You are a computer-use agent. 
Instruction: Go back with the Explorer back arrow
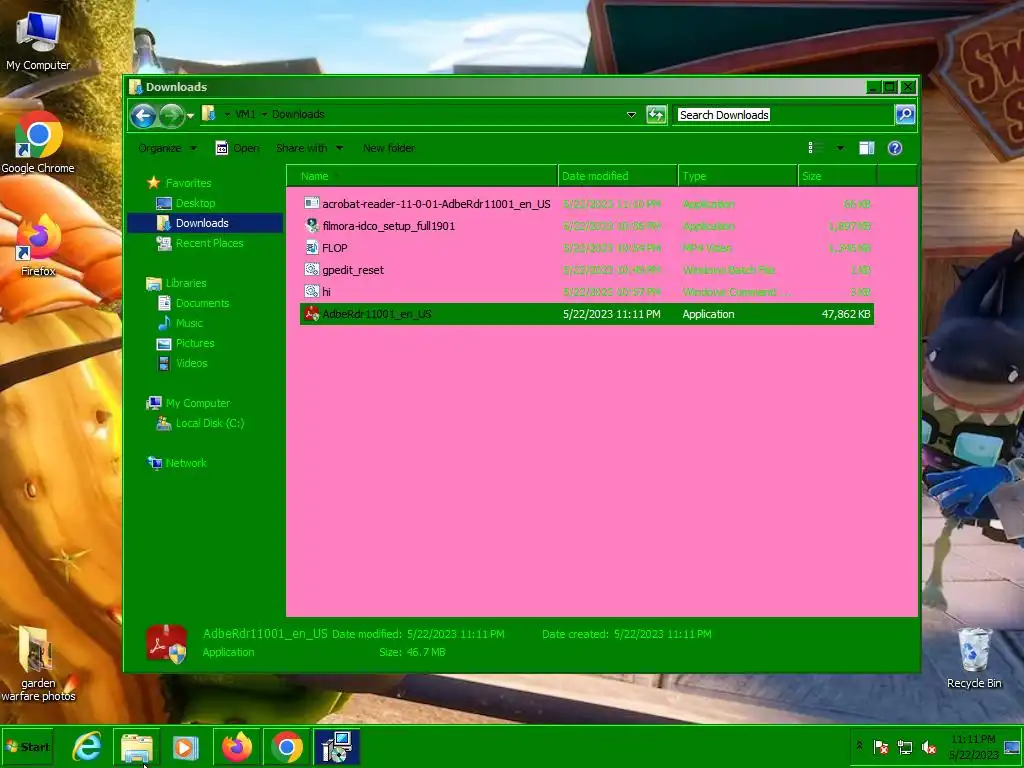click(x=143, y=116)
